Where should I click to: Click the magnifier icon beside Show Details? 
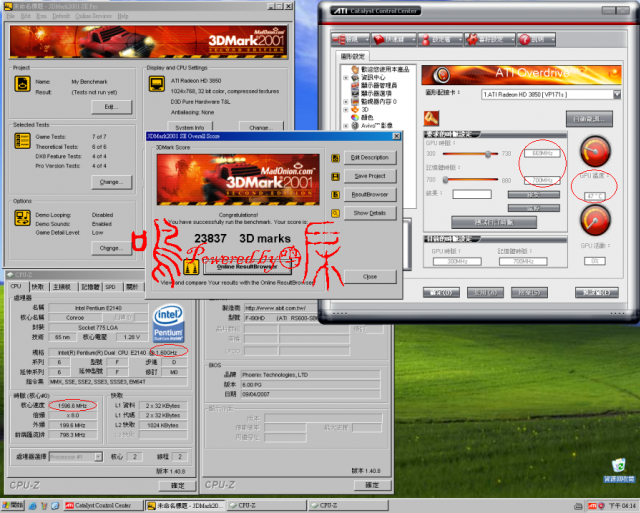(x=336, y=213)
